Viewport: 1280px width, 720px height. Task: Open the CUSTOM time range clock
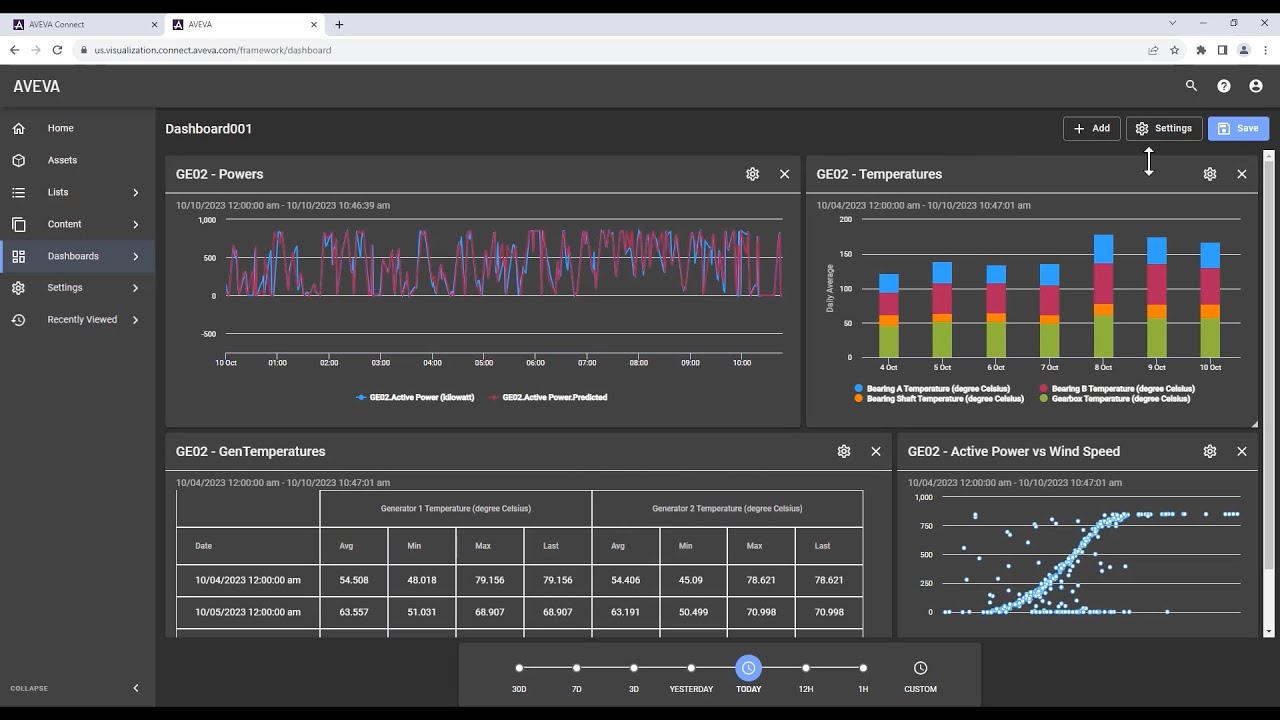click(921, 668)
